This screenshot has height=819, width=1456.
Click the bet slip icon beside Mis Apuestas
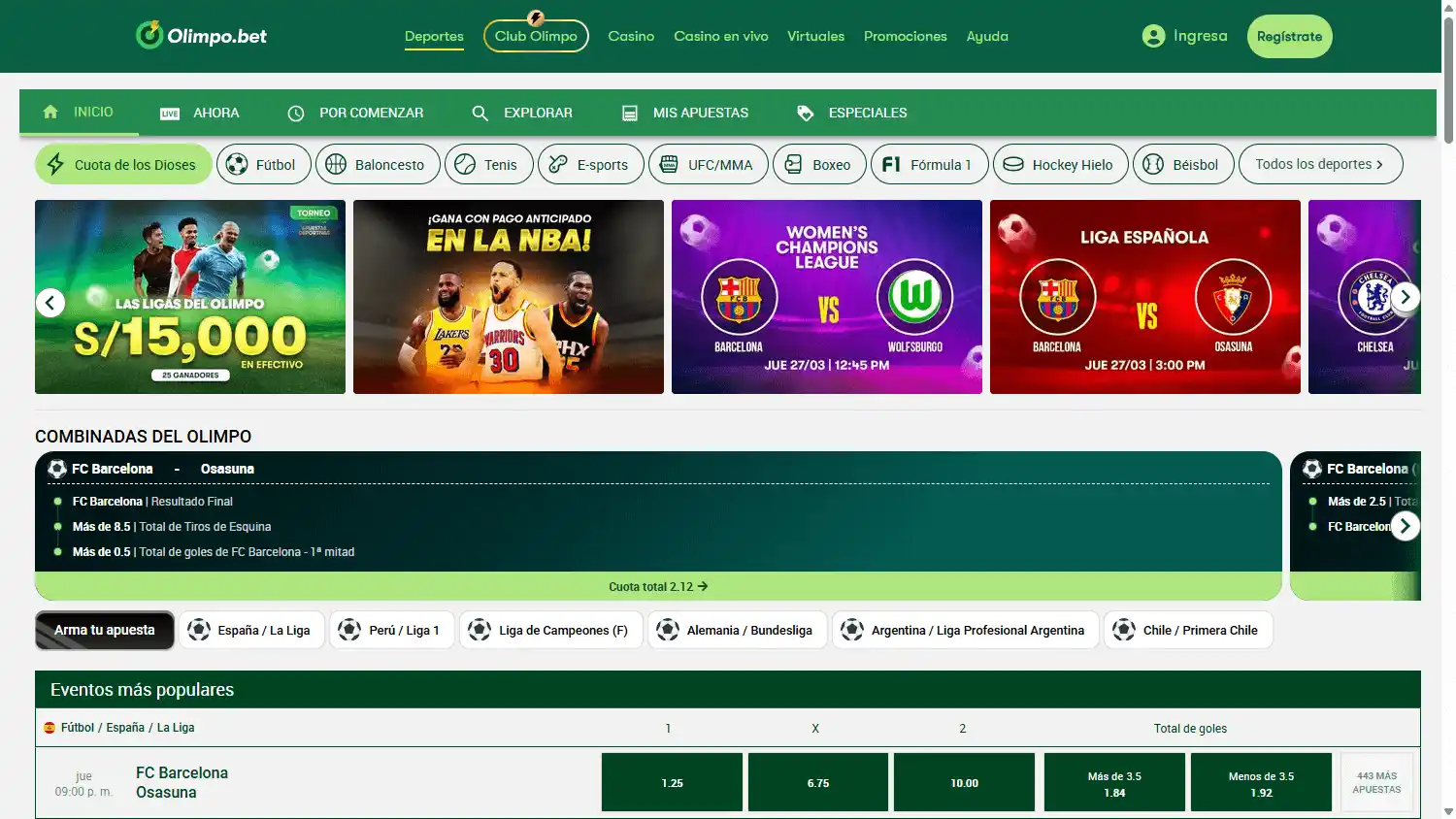click(630, 114)
